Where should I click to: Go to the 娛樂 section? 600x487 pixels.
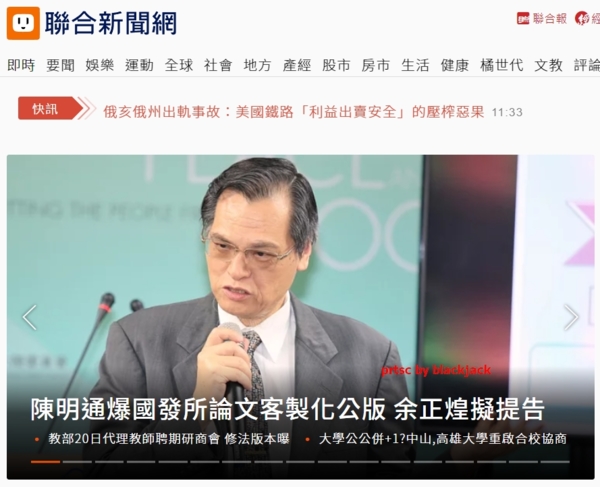tap(99, 65)
